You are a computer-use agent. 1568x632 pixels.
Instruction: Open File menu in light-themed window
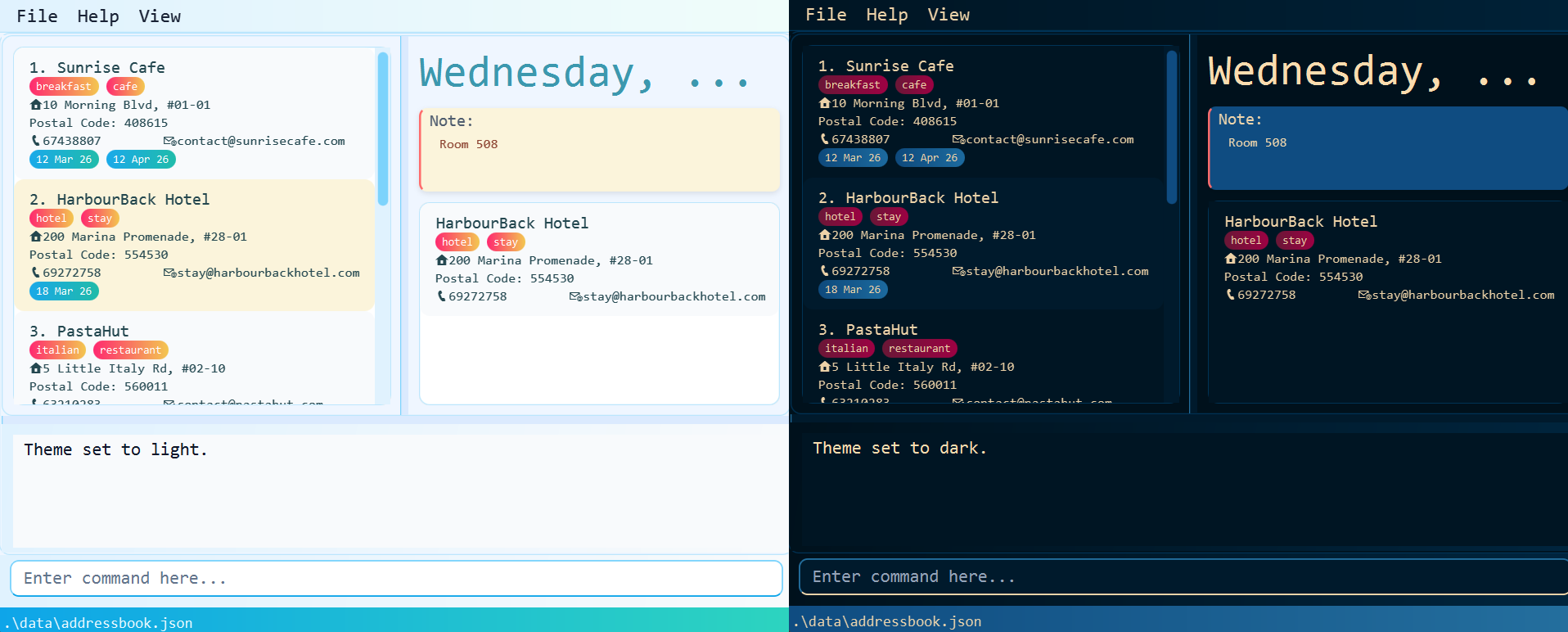37,16
